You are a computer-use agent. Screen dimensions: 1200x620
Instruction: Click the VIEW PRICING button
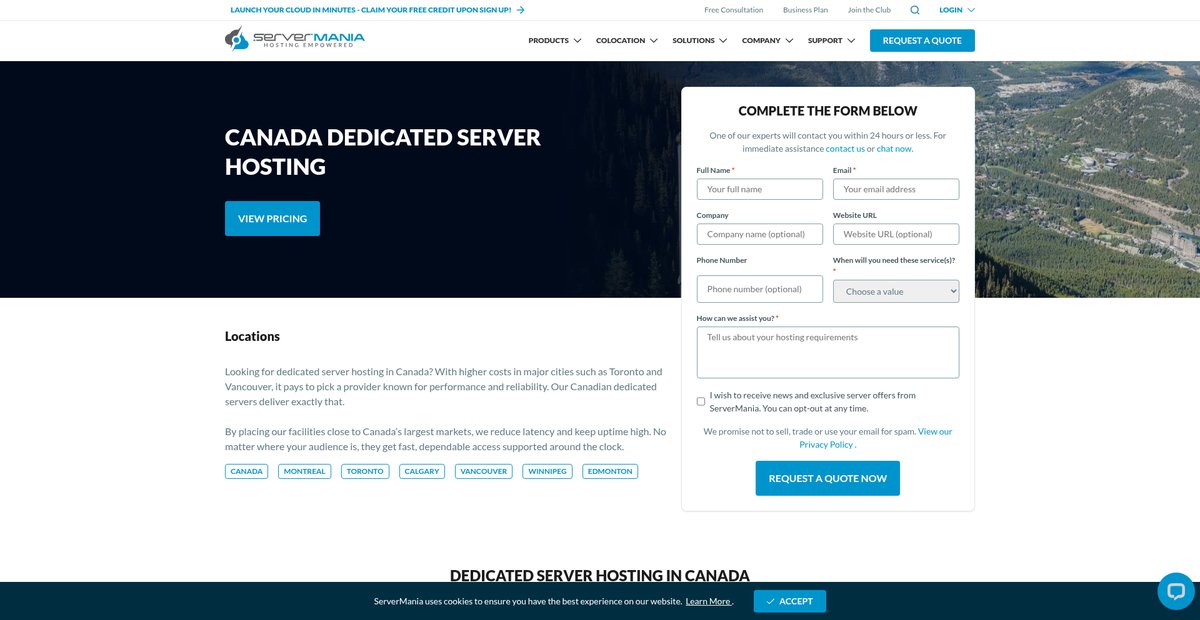tap(272, 218)
